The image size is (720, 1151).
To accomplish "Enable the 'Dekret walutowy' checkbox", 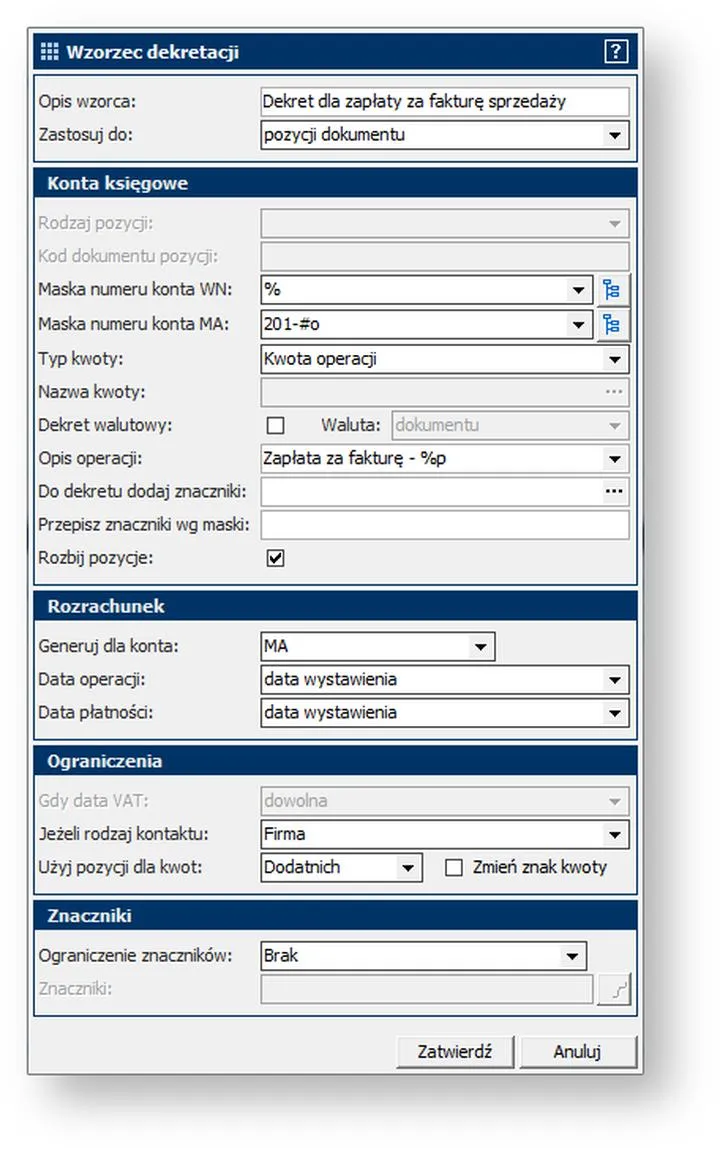I will [x=275, y=425].
